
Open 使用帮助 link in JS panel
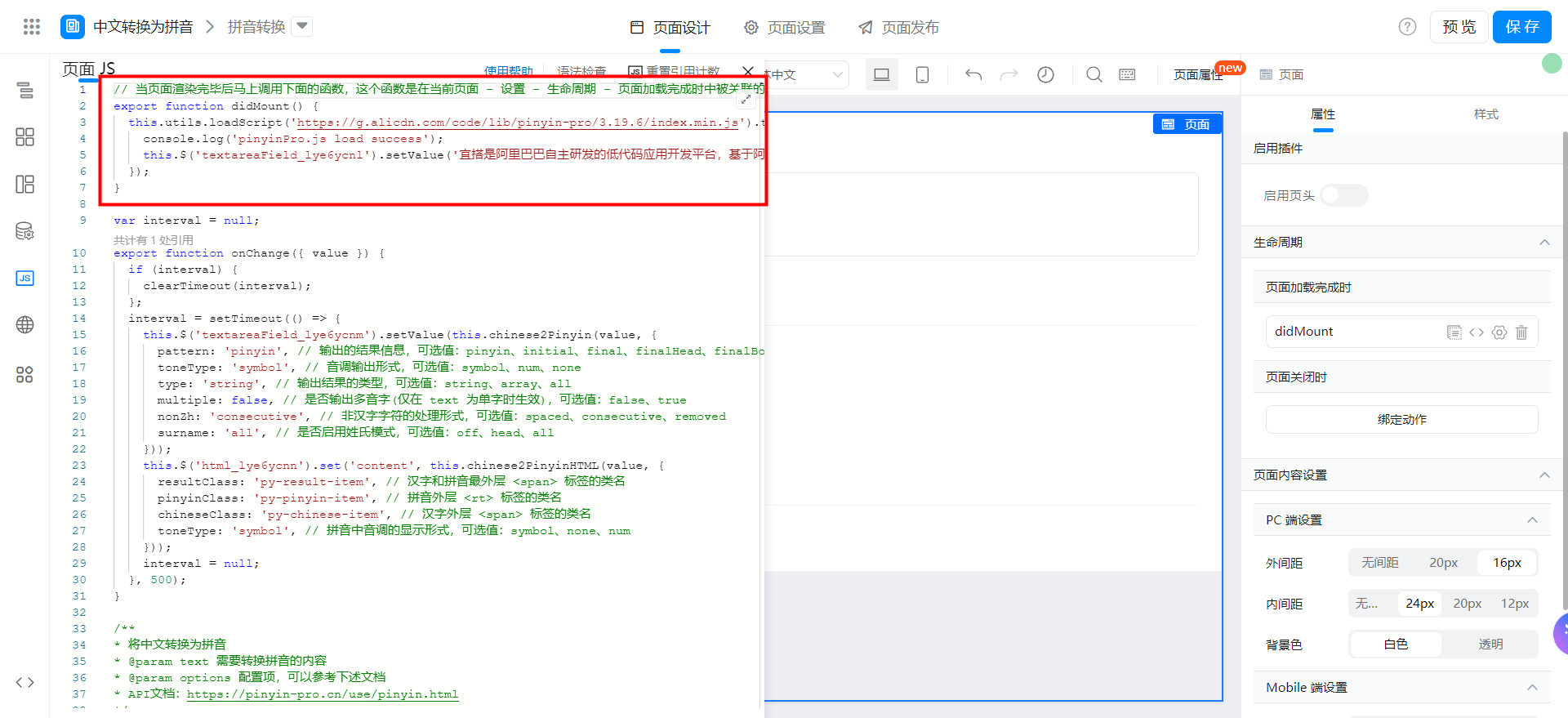click(508, 71)
